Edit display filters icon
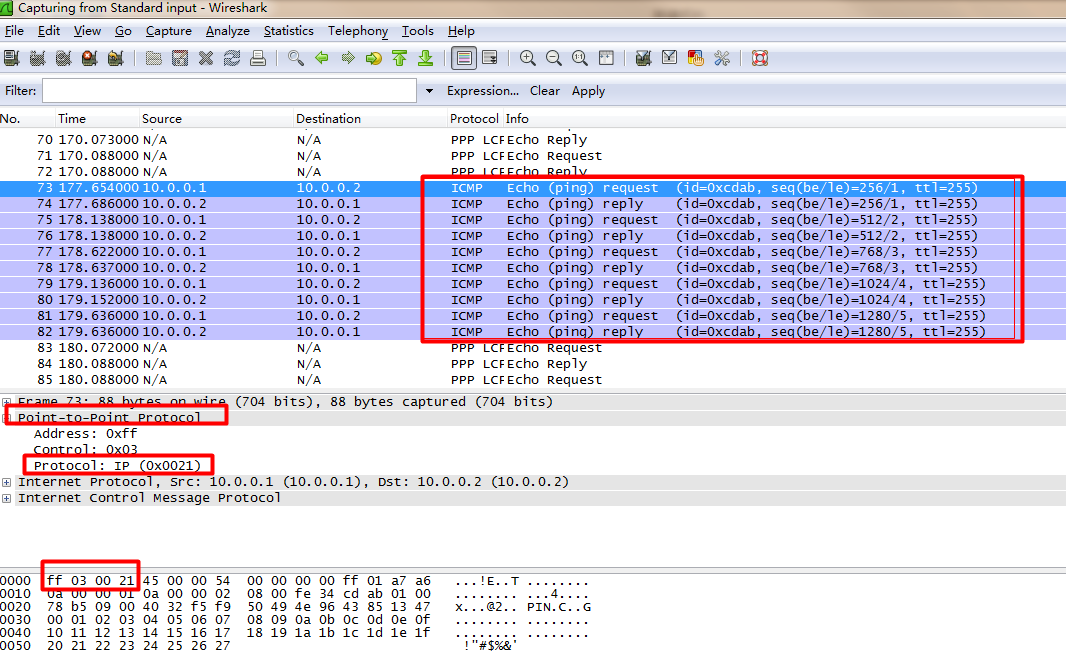 point(669,58)
